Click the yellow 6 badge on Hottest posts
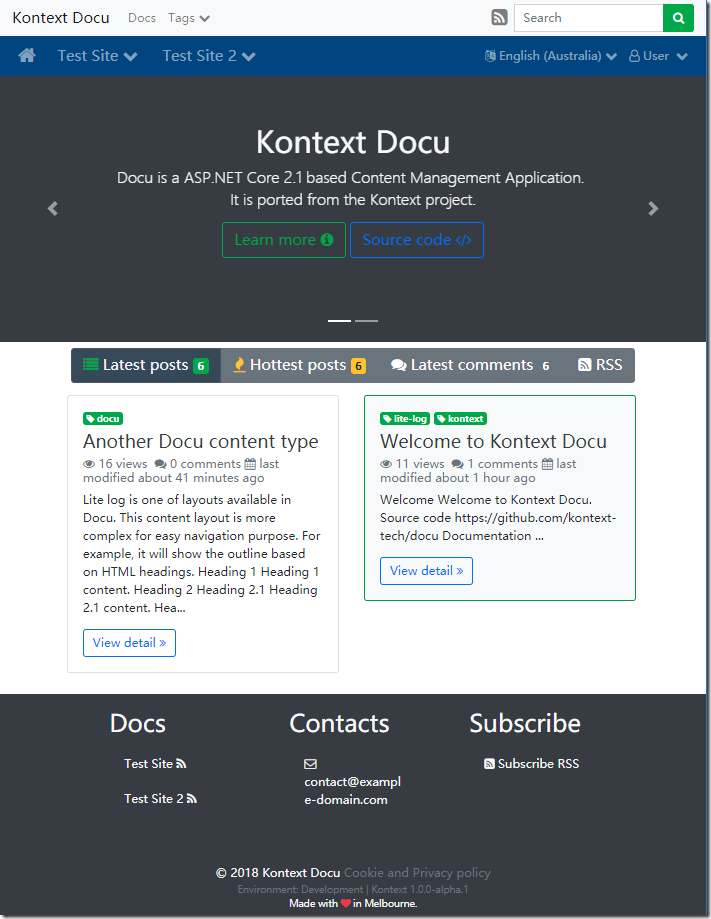Screen dimensions: 711x919 (358, 366)
